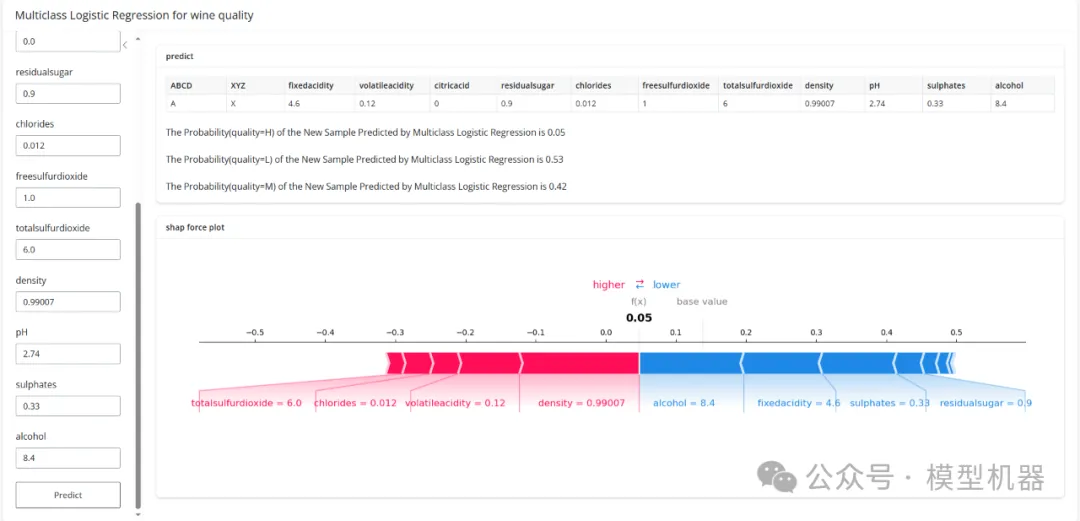
Task: Click the pH value field
Action: 68,354
